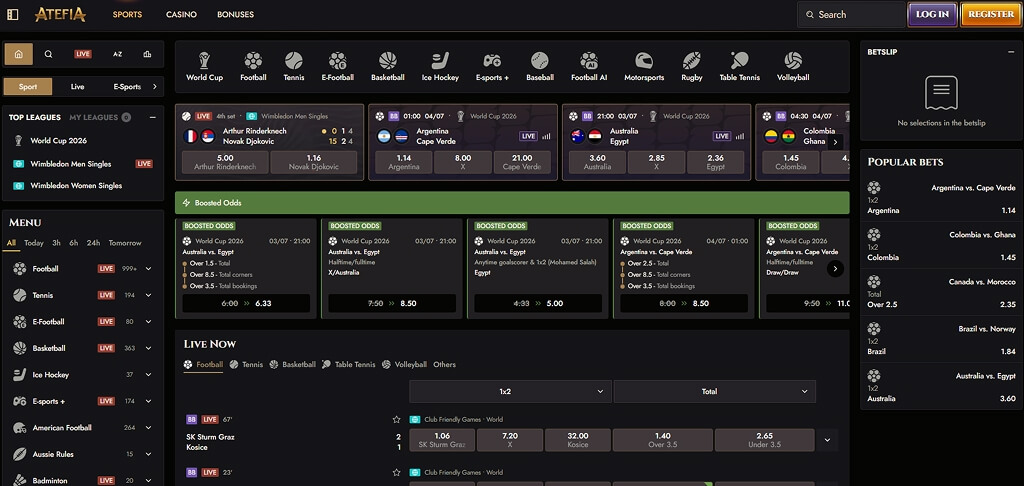Open the LIVE badge in sidebar icon row
The height and width of the screenshot is (486, 1024).
coord(83,54)
